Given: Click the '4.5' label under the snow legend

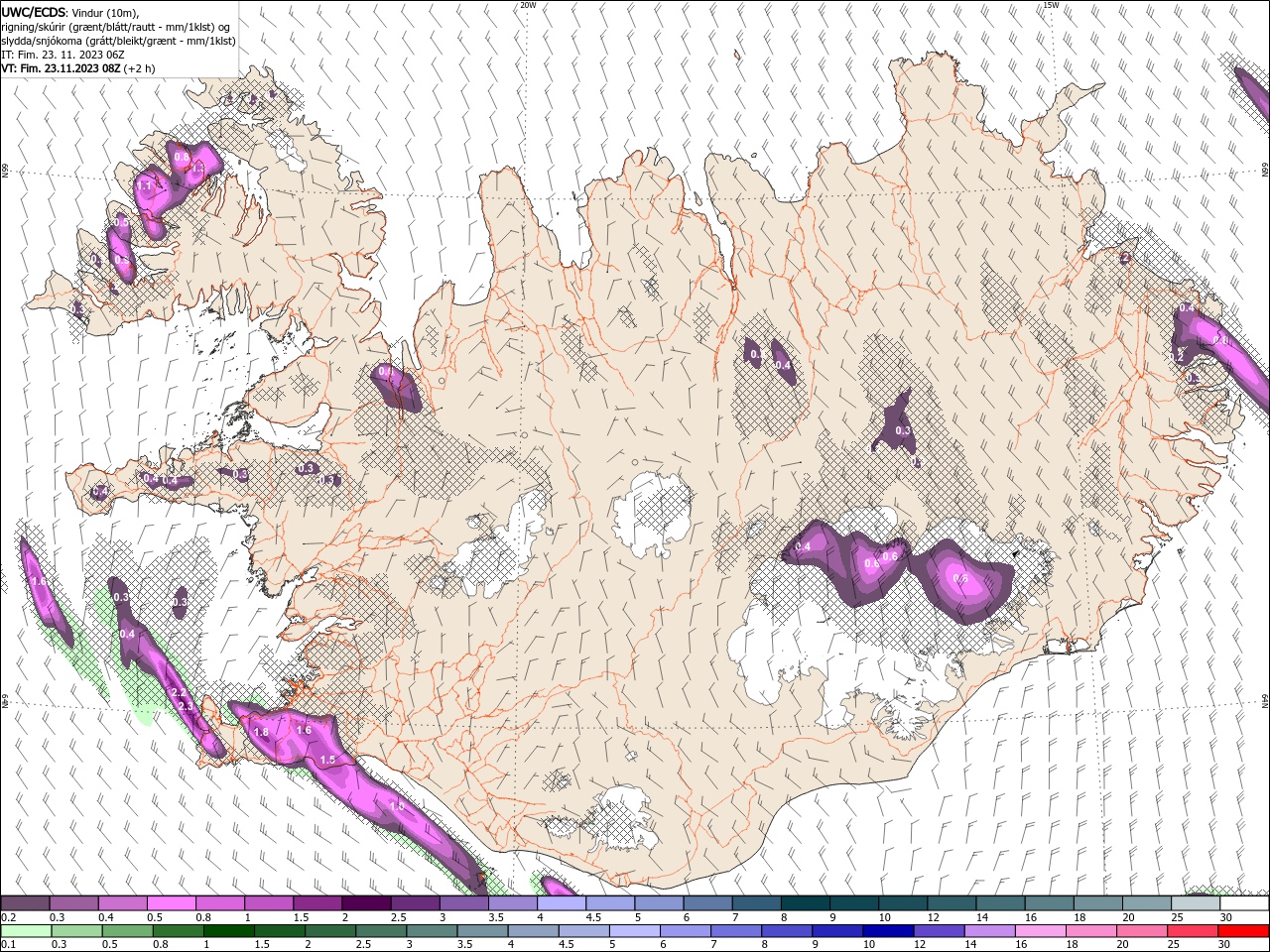Looking at the screenshot, I should [x=593, y=917].
